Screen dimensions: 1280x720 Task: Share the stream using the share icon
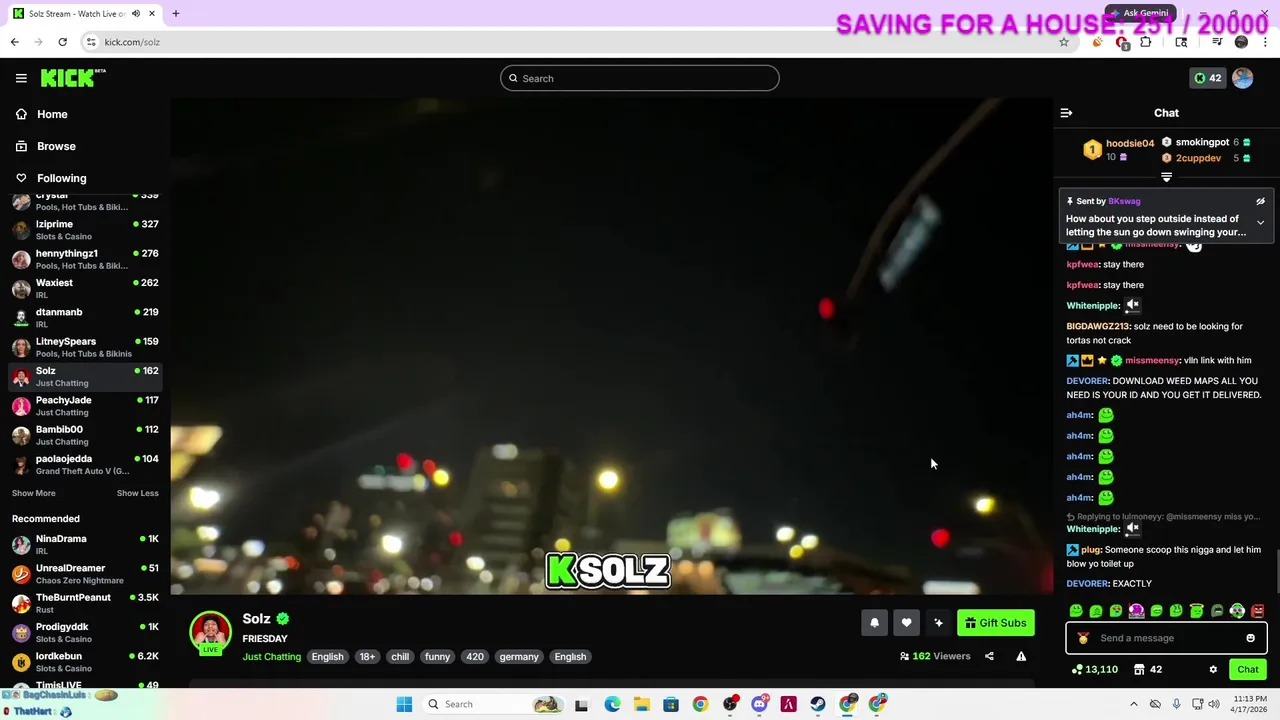989,656
